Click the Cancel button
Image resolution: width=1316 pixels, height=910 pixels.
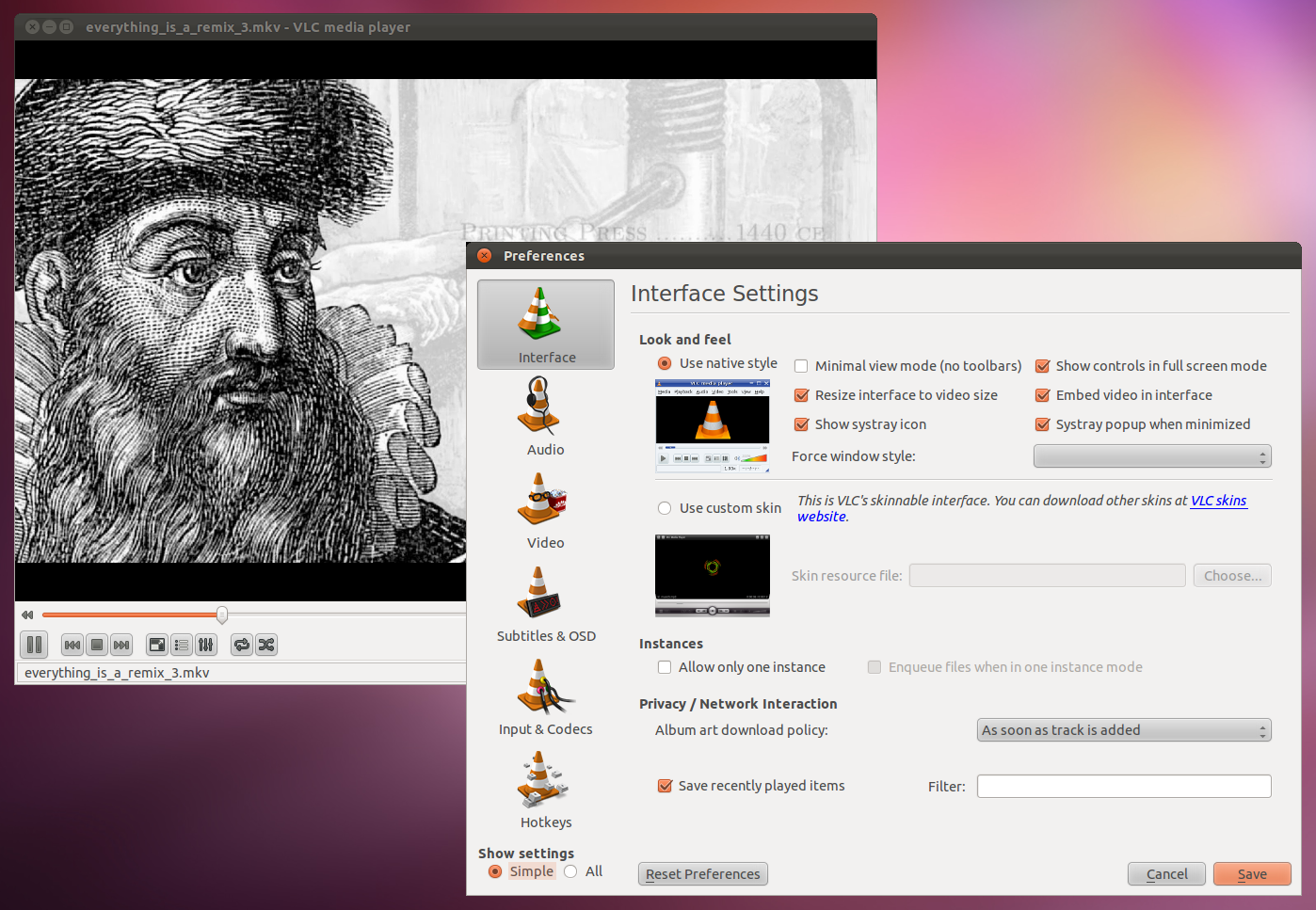pyautogui.click(x=1167, y=874)
